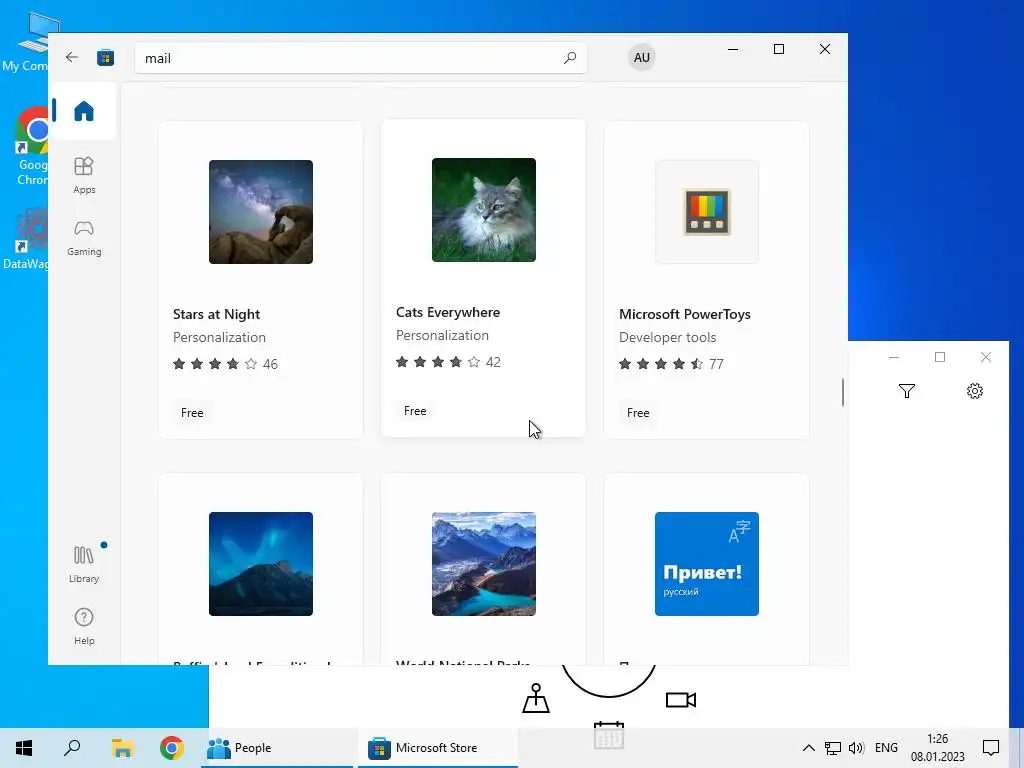Switch to the People taskbar app
Screen dimensions: 1024x768
point(278,748)
